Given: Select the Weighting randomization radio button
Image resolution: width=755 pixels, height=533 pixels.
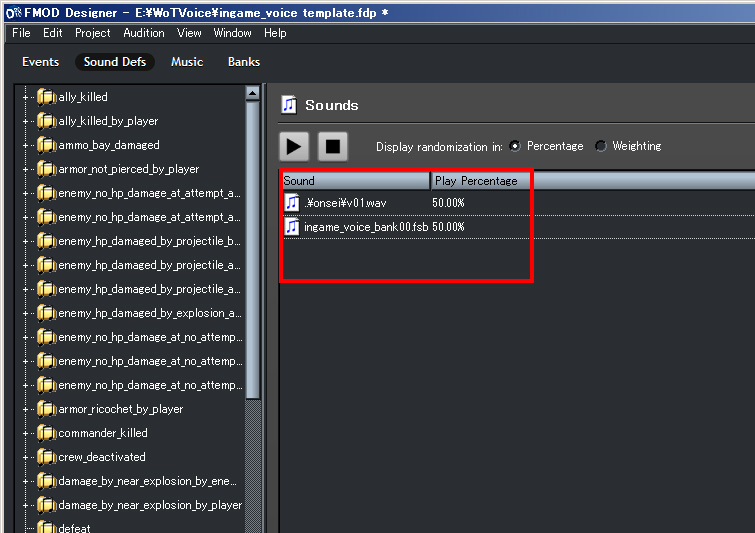Looking at the screenshot, I should [600, 146].
